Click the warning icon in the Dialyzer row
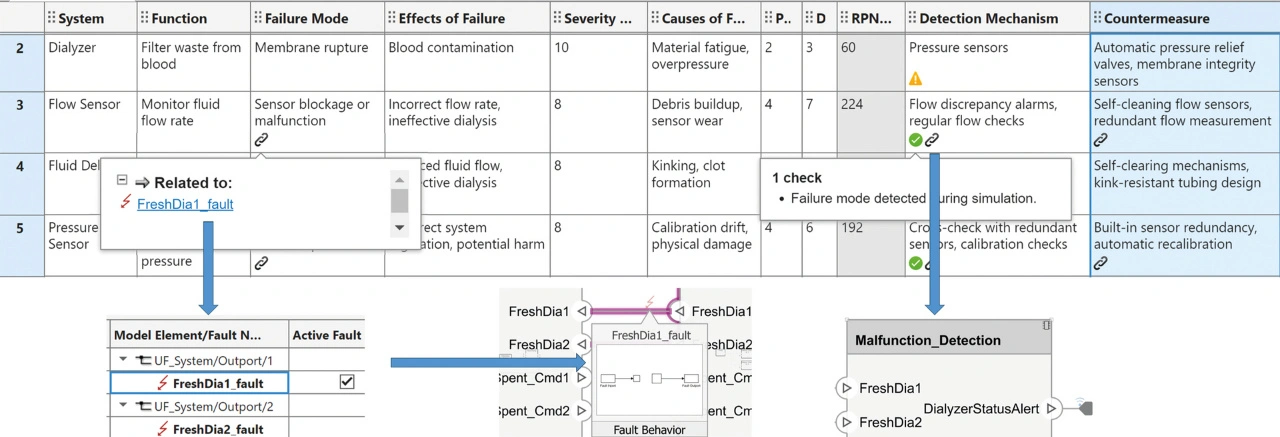 [916, 78]
